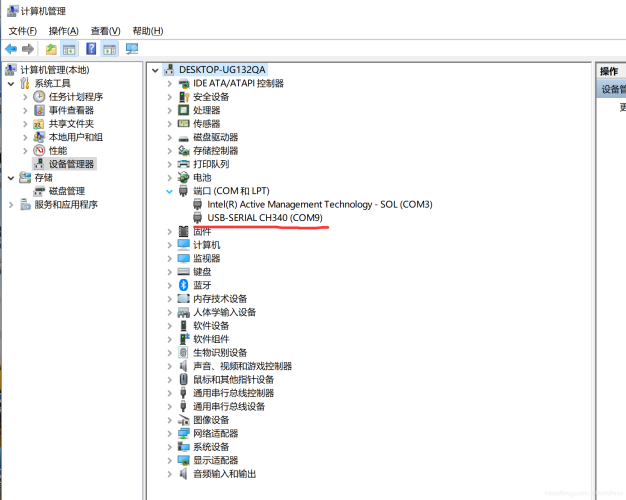Image resolution: width=626 pixels, height=500 pixels.
Task: Expand the 磁盘驱动器 node
Action: pos(169,137)
